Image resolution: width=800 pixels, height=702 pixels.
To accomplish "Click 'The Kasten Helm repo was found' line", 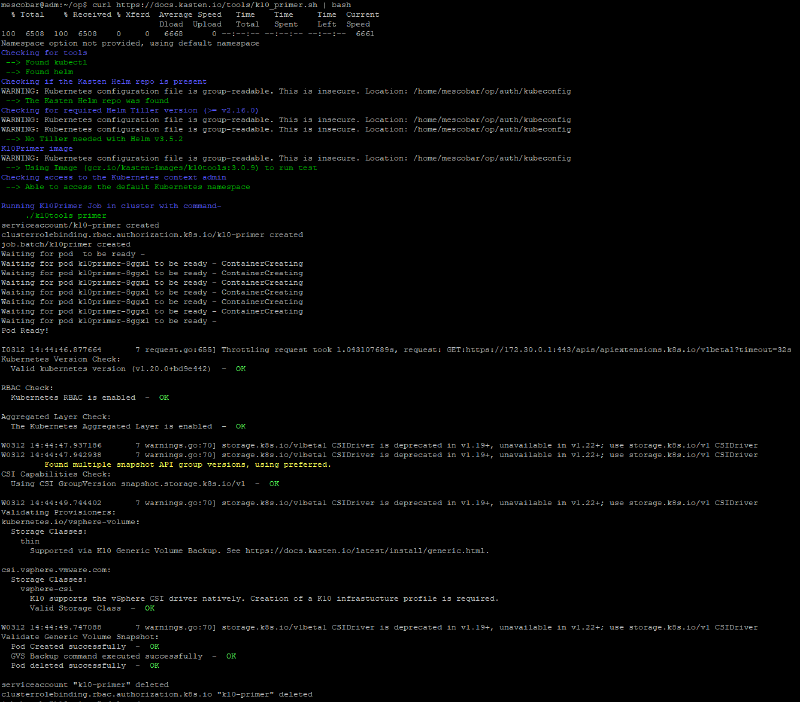I will tap(87, 101).
